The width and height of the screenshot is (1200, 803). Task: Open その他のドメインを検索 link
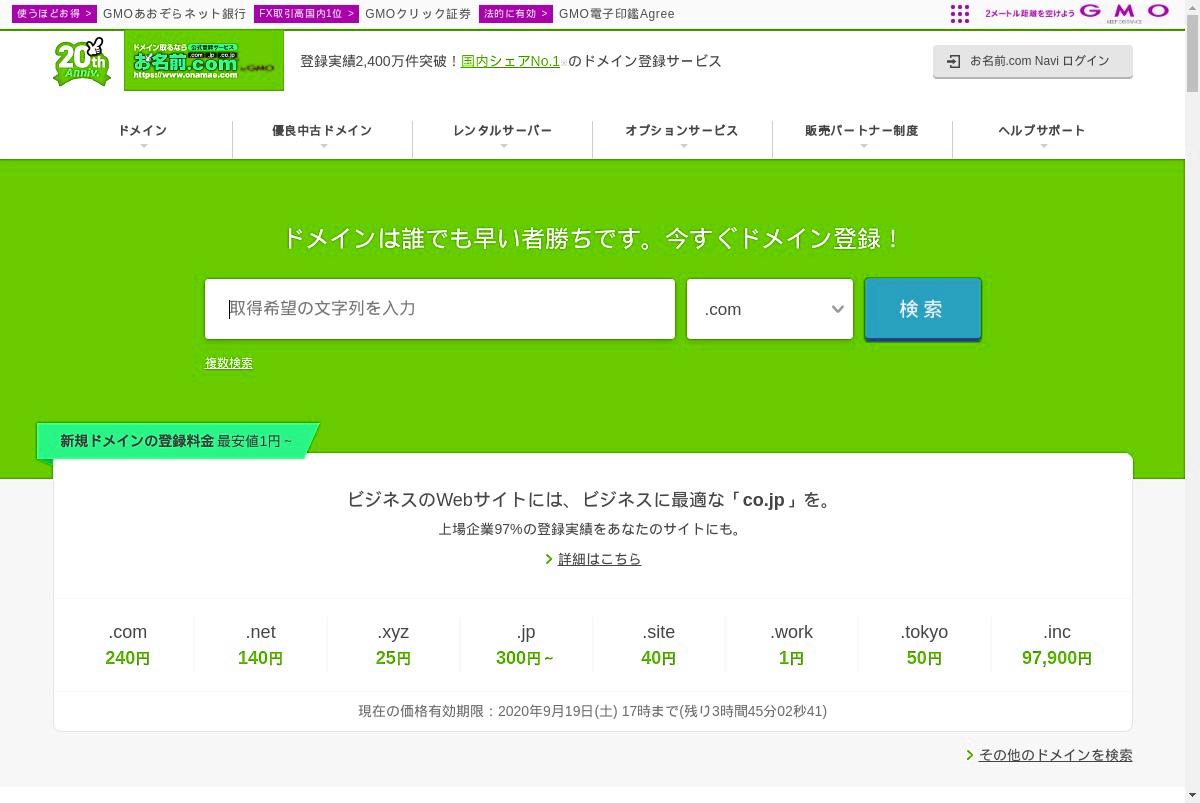[1056, 755]
